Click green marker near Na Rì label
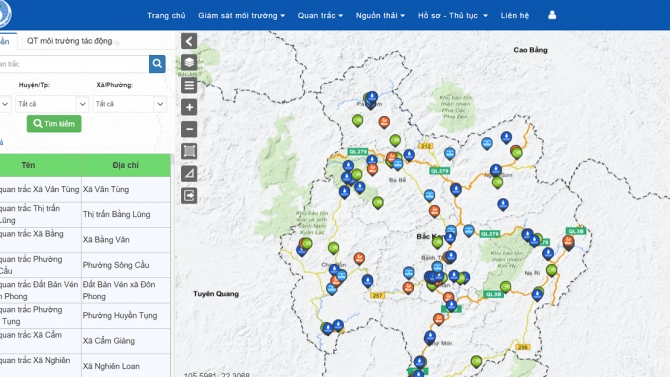The image size is (670, 377). (x=551, y=270)
